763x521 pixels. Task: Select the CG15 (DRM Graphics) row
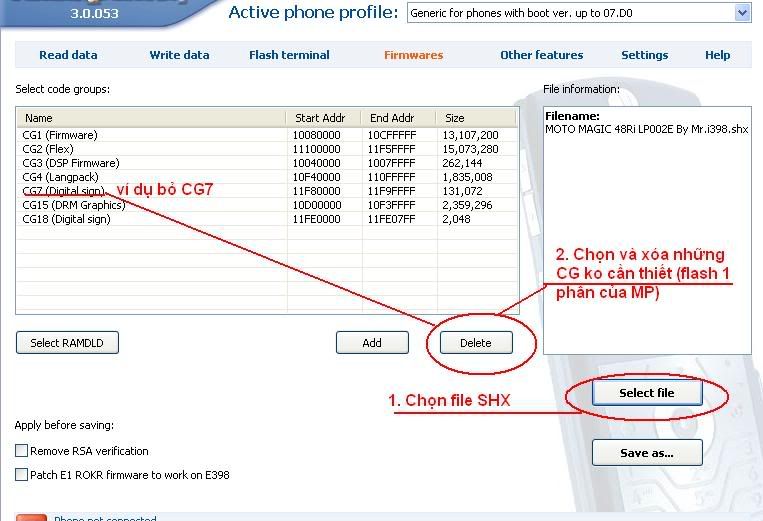(x=73, y=205)
